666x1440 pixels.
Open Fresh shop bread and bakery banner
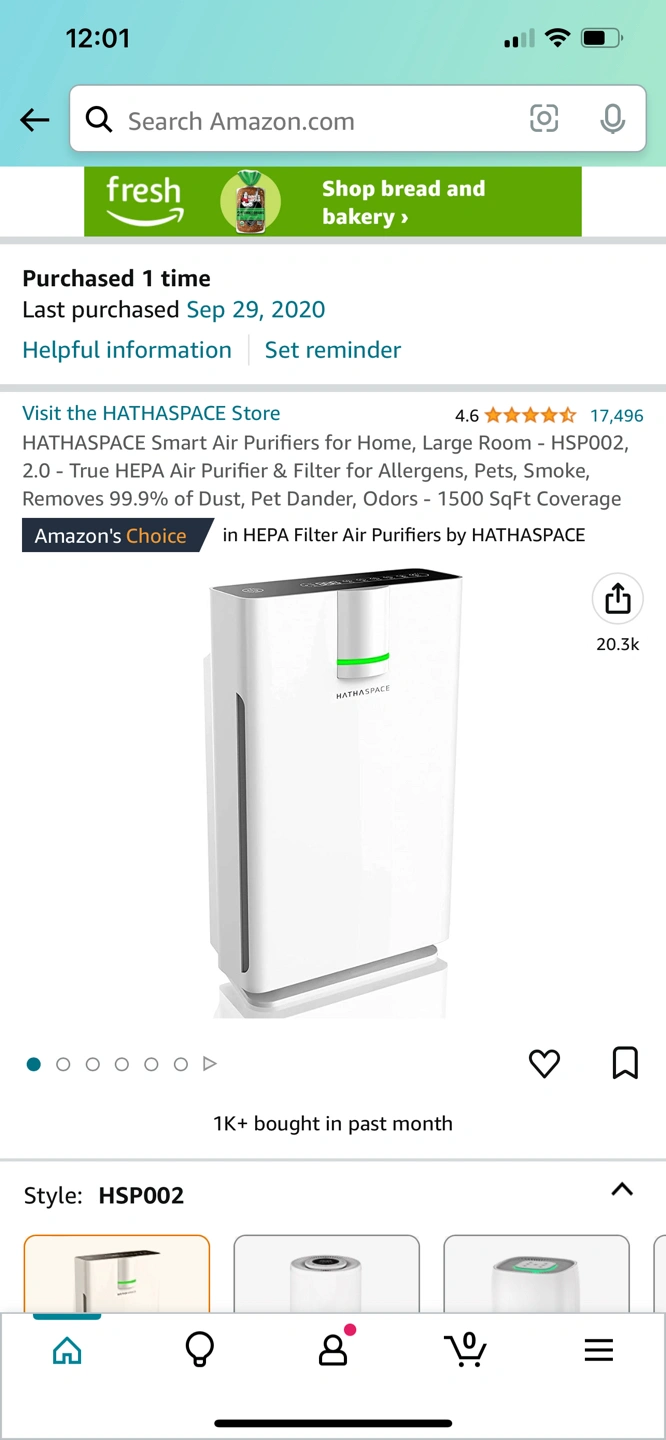[333, 202]
